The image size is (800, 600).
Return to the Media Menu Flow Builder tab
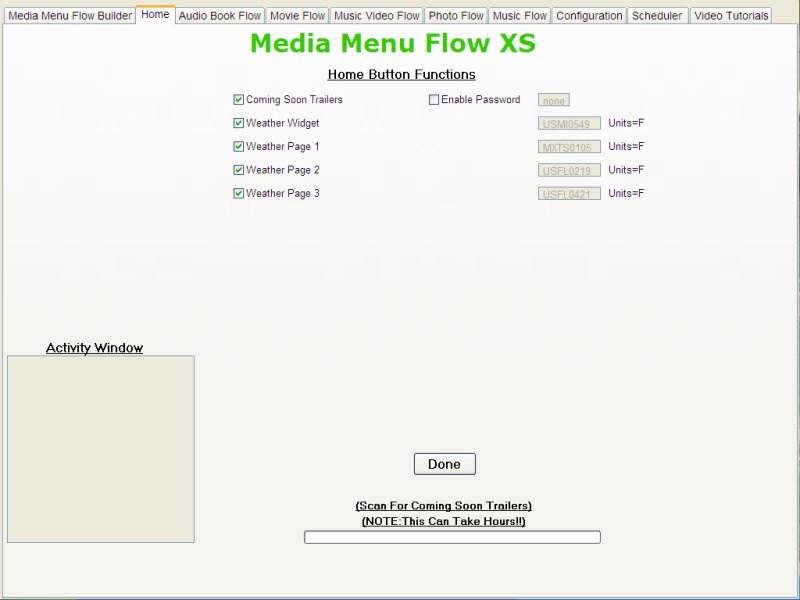pyautogui.click(x=68, y=15)
